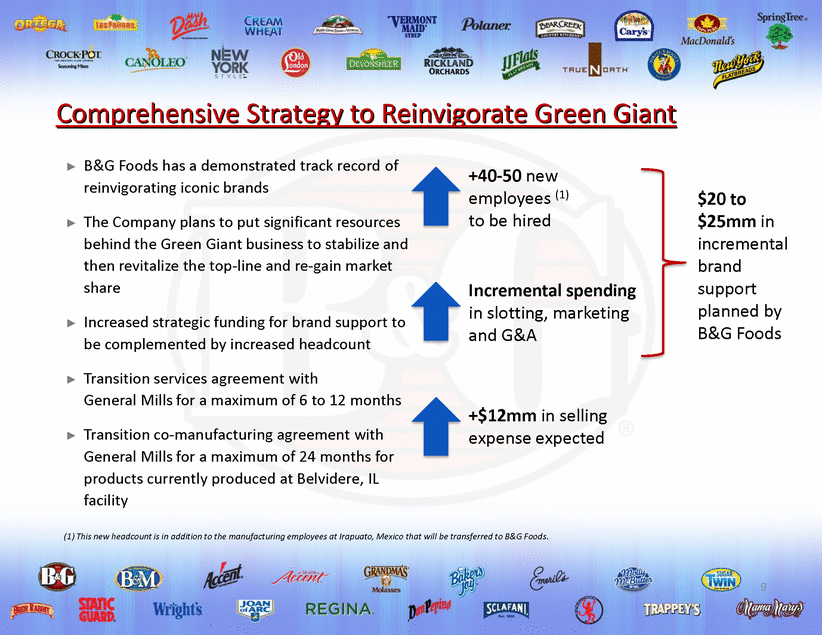Select the Vermont Maid Syrup logo
The width and height of the screenshot is (822, 635).
click(x=412, y=26)
